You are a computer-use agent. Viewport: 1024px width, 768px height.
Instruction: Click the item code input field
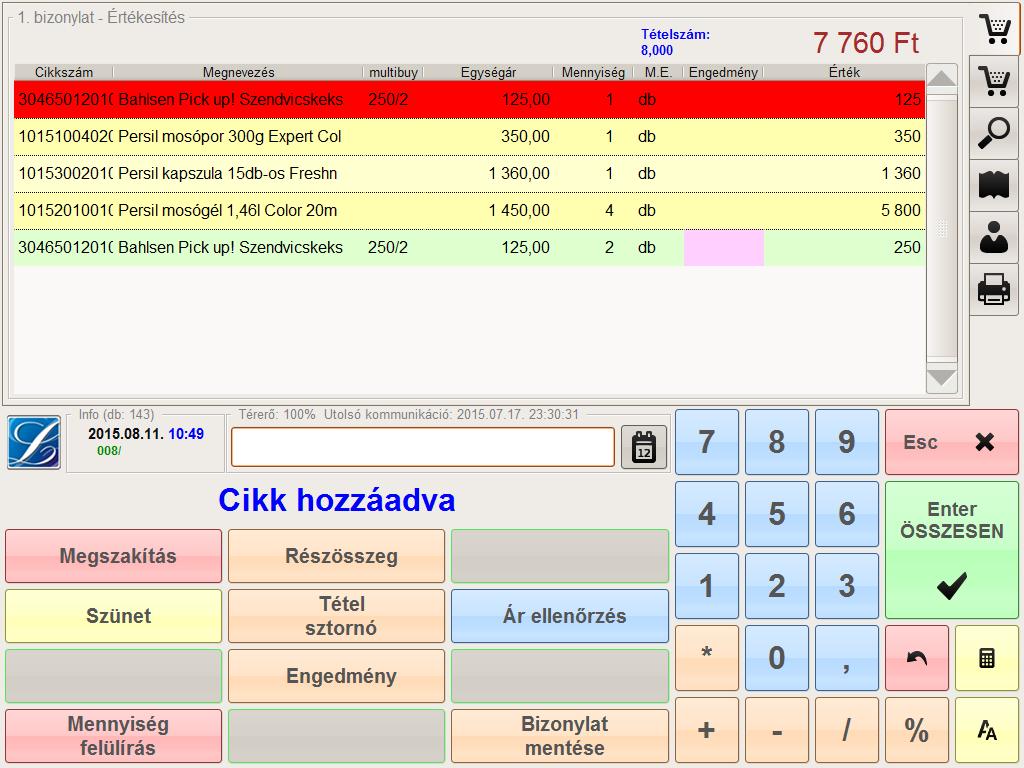pos(423,447)
